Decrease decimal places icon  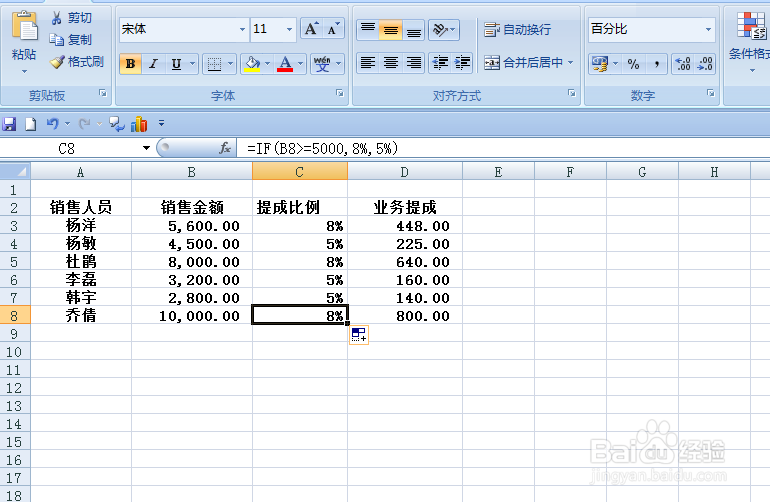(705, 64)
